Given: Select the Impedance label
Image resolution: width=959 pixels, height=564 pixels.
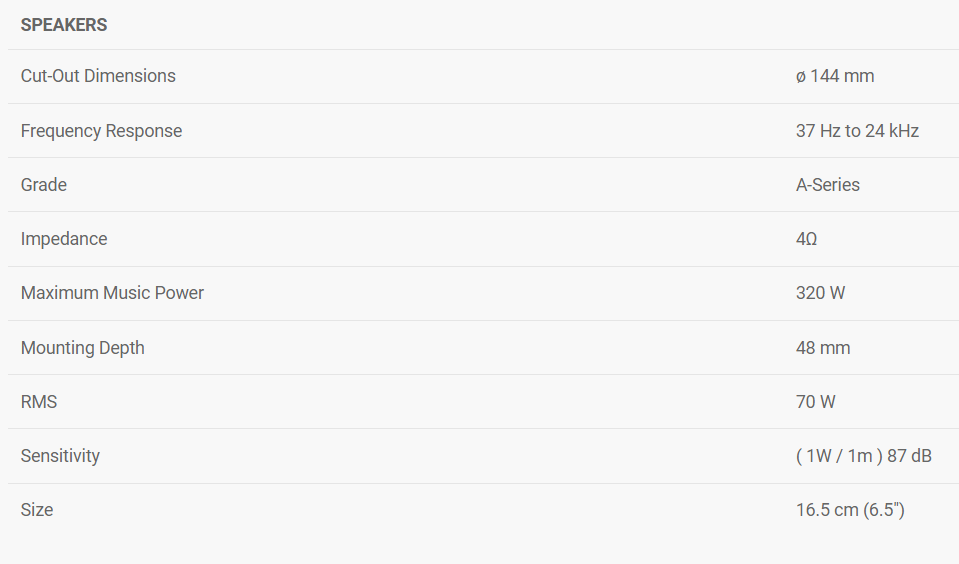Looking at the screenshot, I should 64,239.
